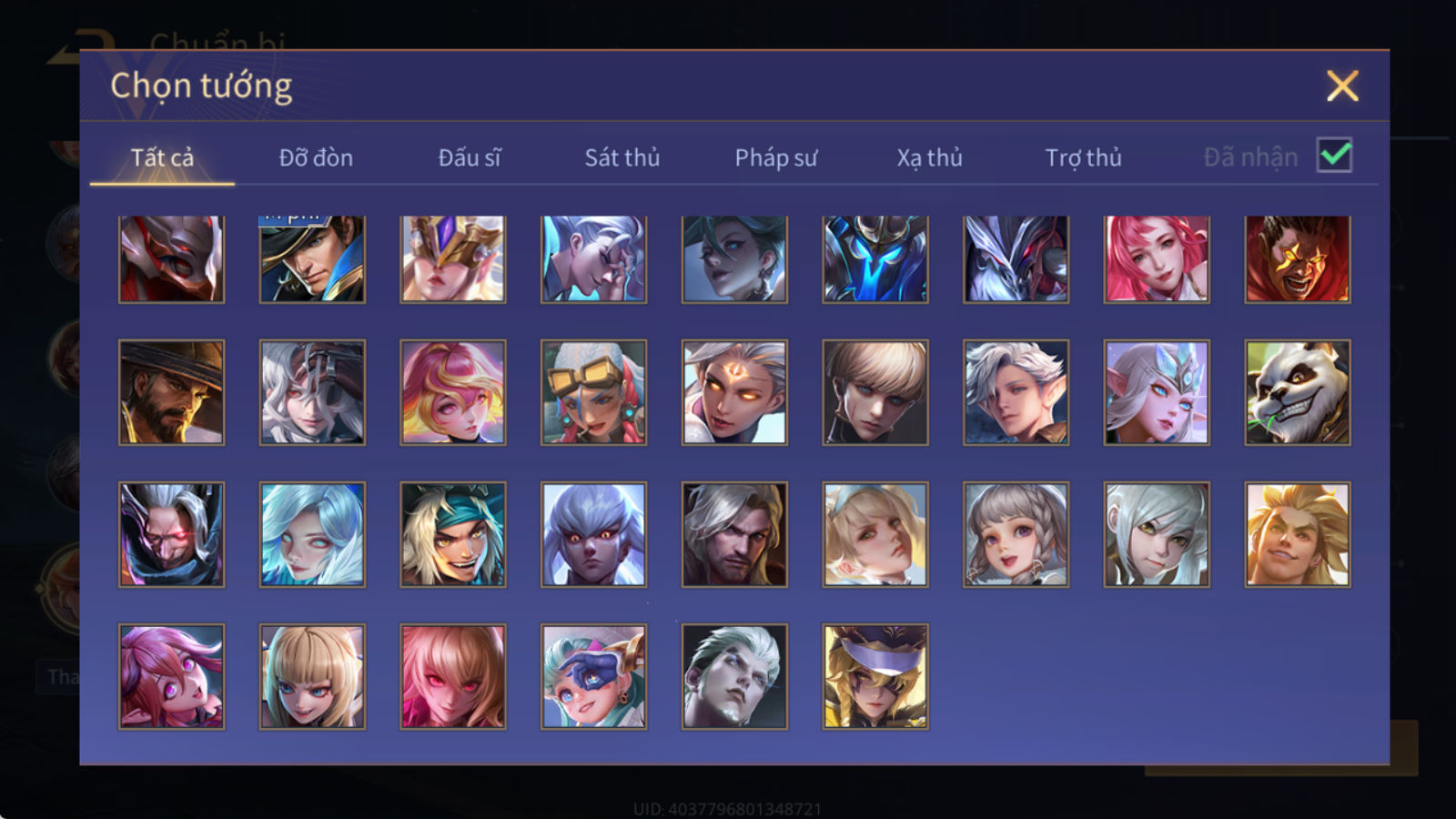1456x819 pixels.
Task: Open the Sát thủ tab
Action: click(622, 157)
